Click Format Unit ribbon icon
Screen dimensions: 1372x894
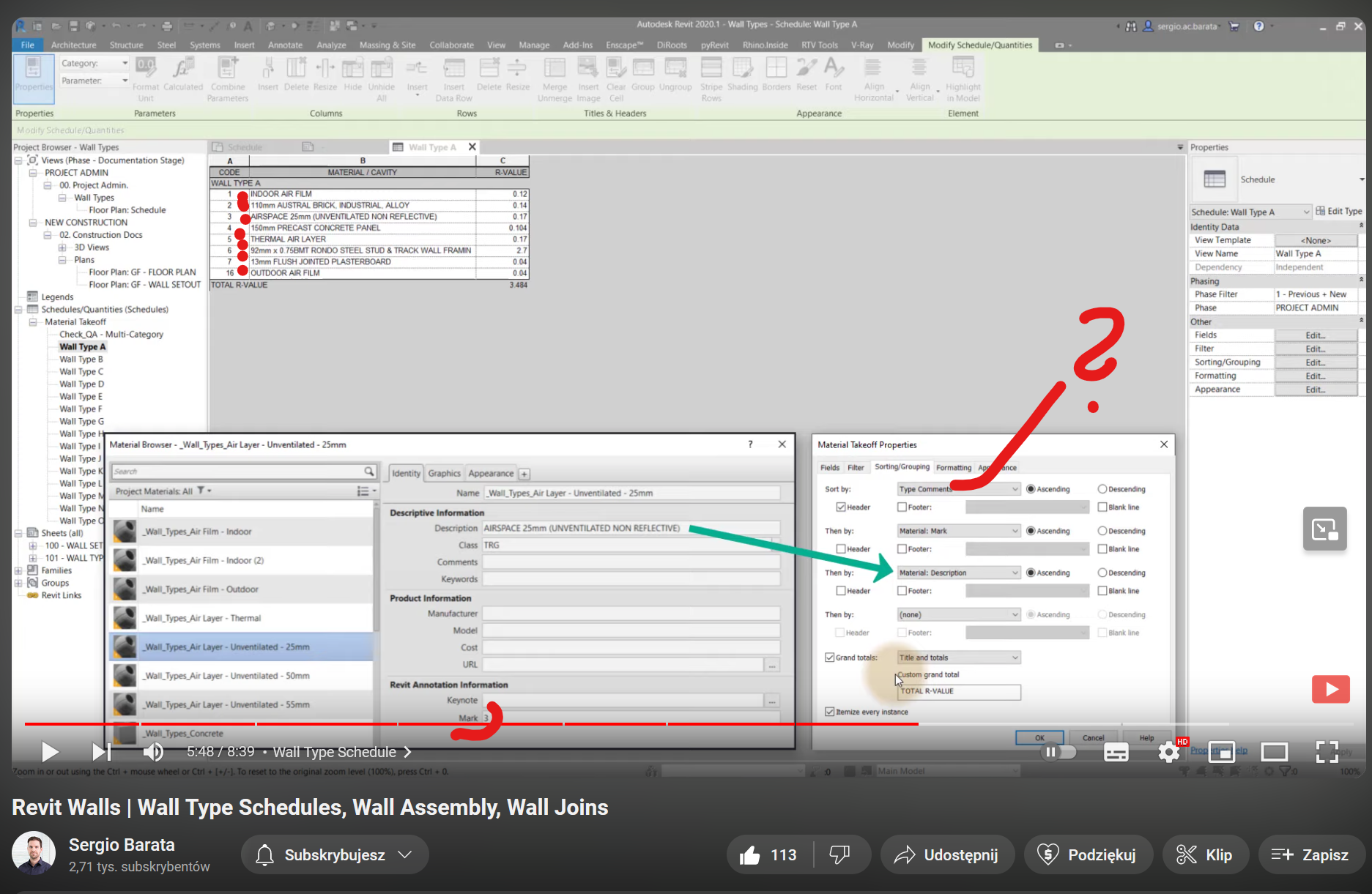coord(146,80)
